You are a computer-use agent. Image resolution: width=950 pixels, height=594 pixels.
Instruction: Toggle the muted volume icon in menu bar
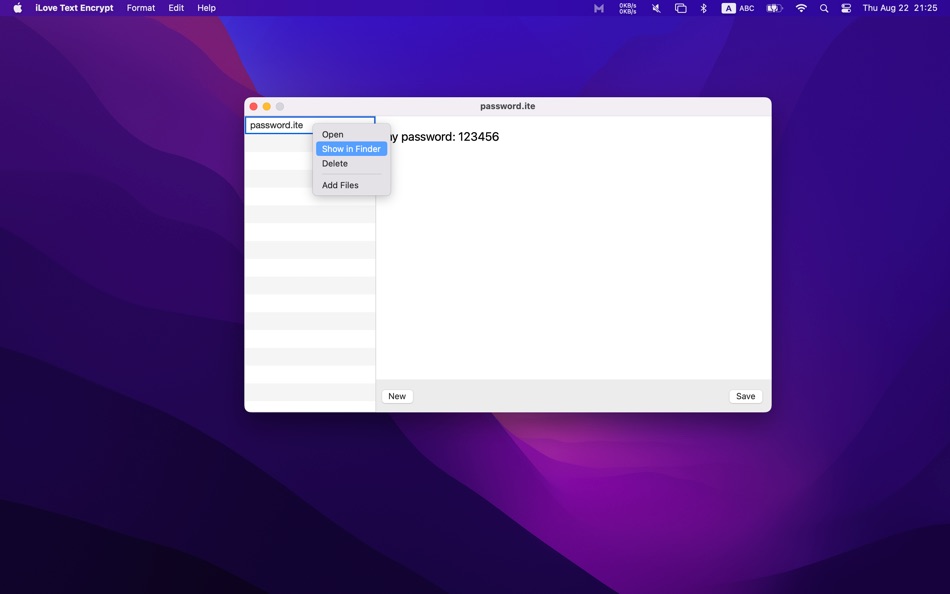point(655,7)
